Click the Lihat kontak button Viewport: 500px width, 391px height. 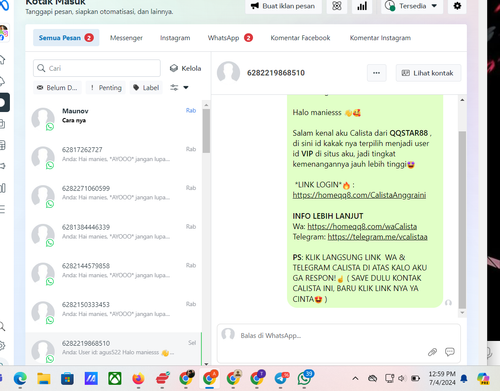tap(428, 73)
